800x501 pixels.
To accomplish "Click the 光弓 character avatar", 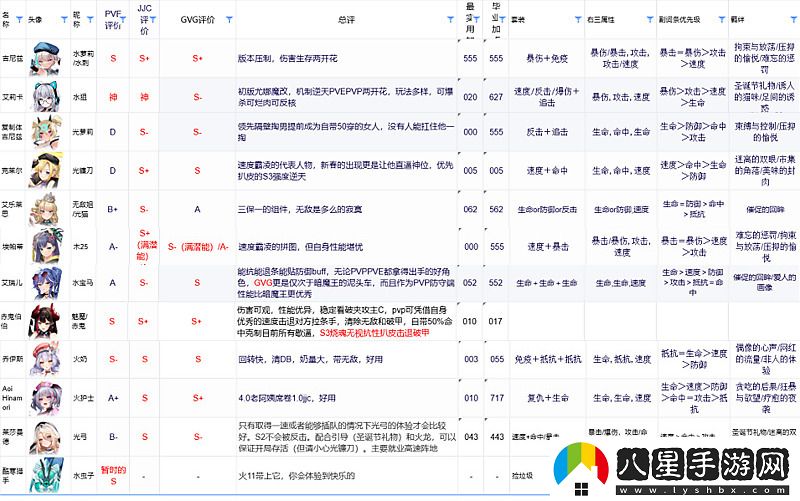I will (47, 437).
